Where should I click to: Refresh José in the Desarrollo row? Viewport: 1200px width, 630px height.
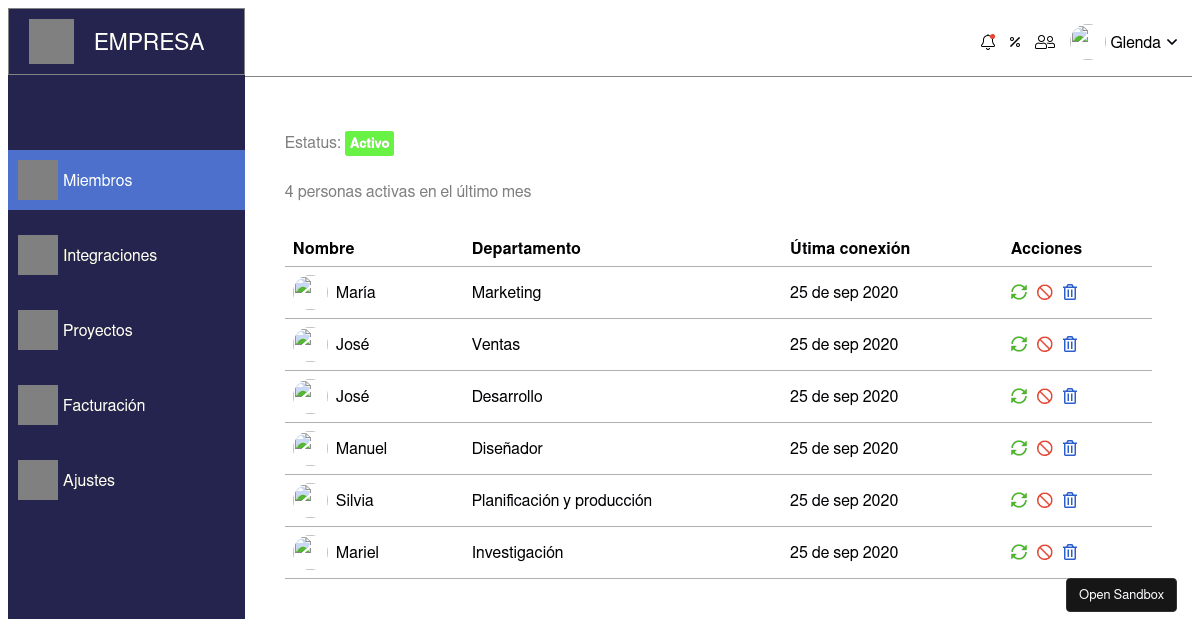1019,396
